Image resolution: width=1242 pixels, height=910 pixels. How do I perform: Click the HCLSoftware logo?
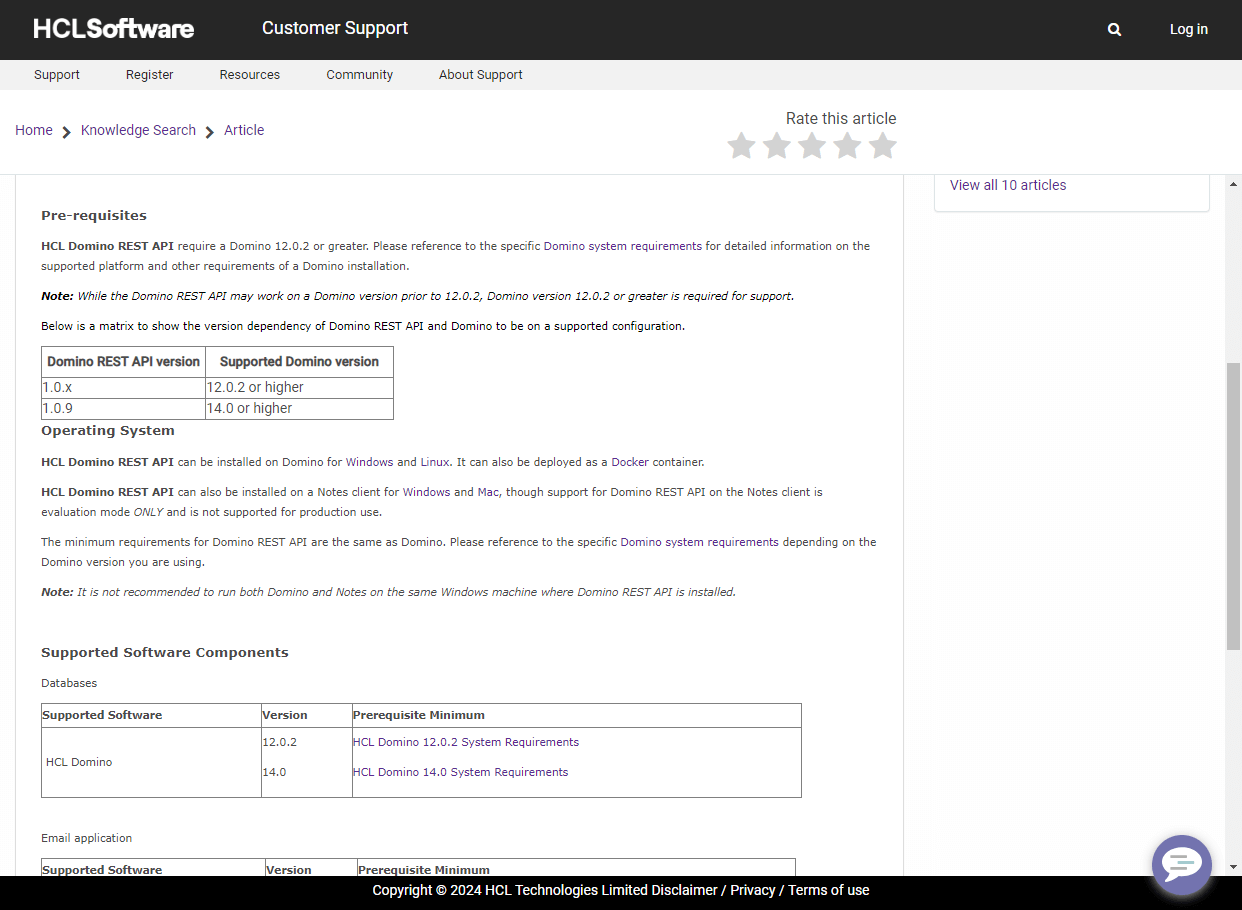pyautogui.click(x=114, y=29)
